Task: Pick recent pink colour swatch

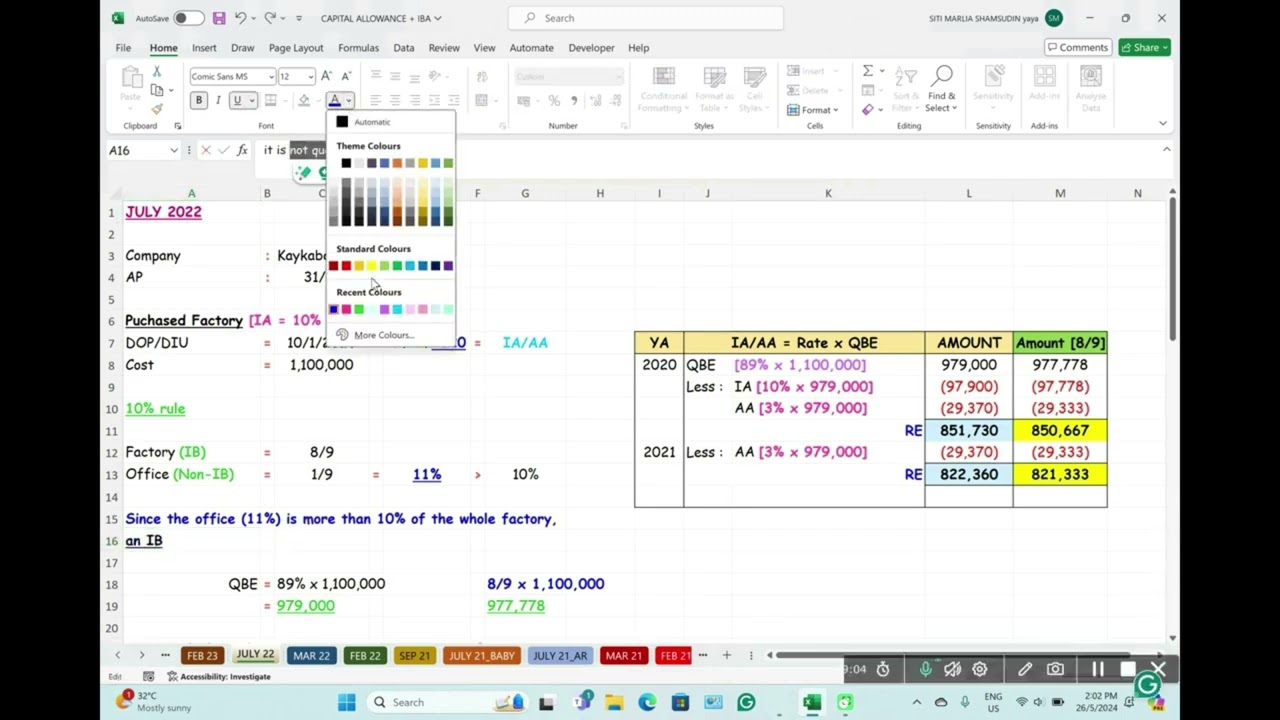Action: 346,309
